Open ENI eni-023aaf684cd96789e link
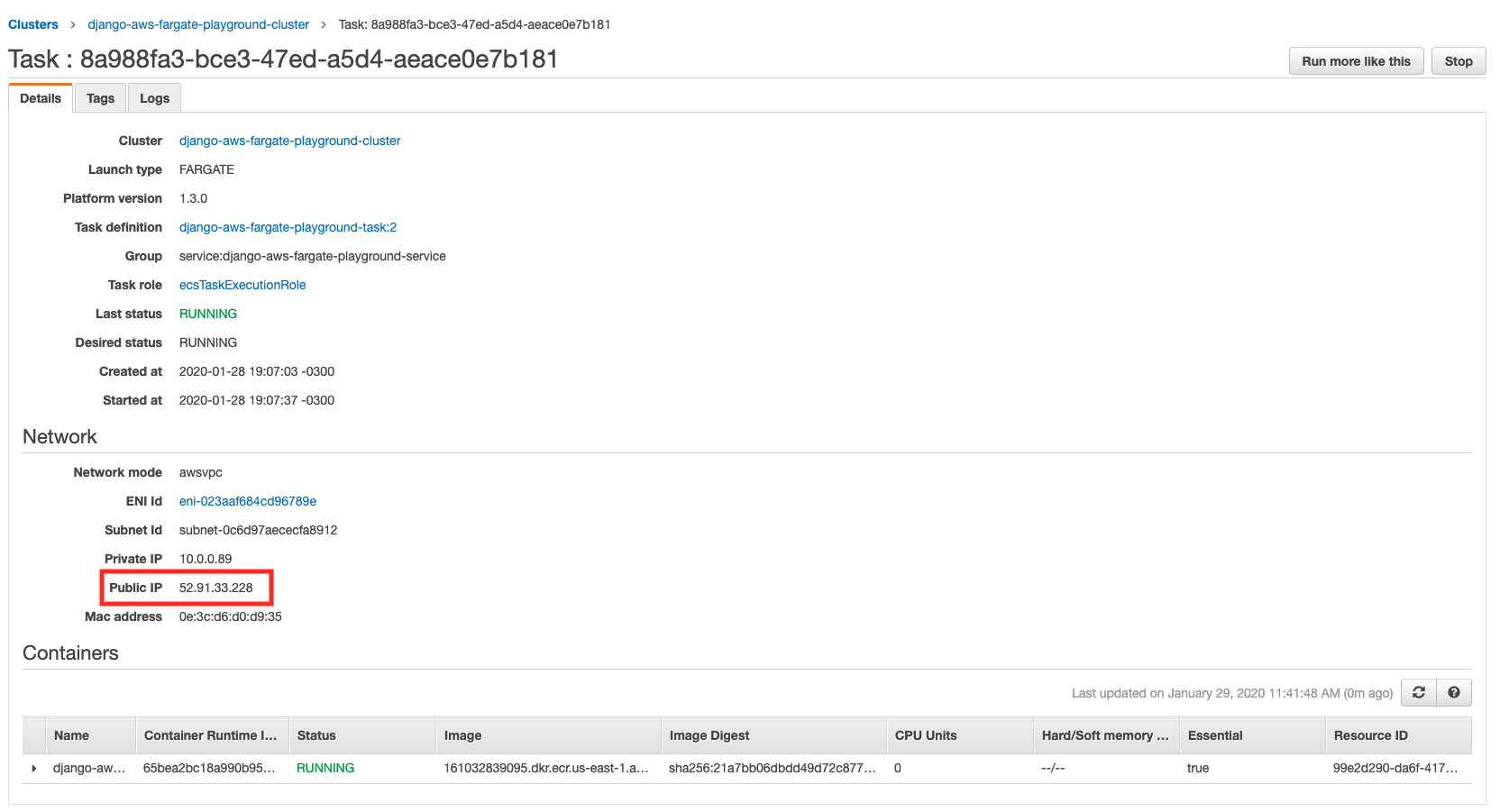Screen dimensions: 1500x812 coord(248,501)
